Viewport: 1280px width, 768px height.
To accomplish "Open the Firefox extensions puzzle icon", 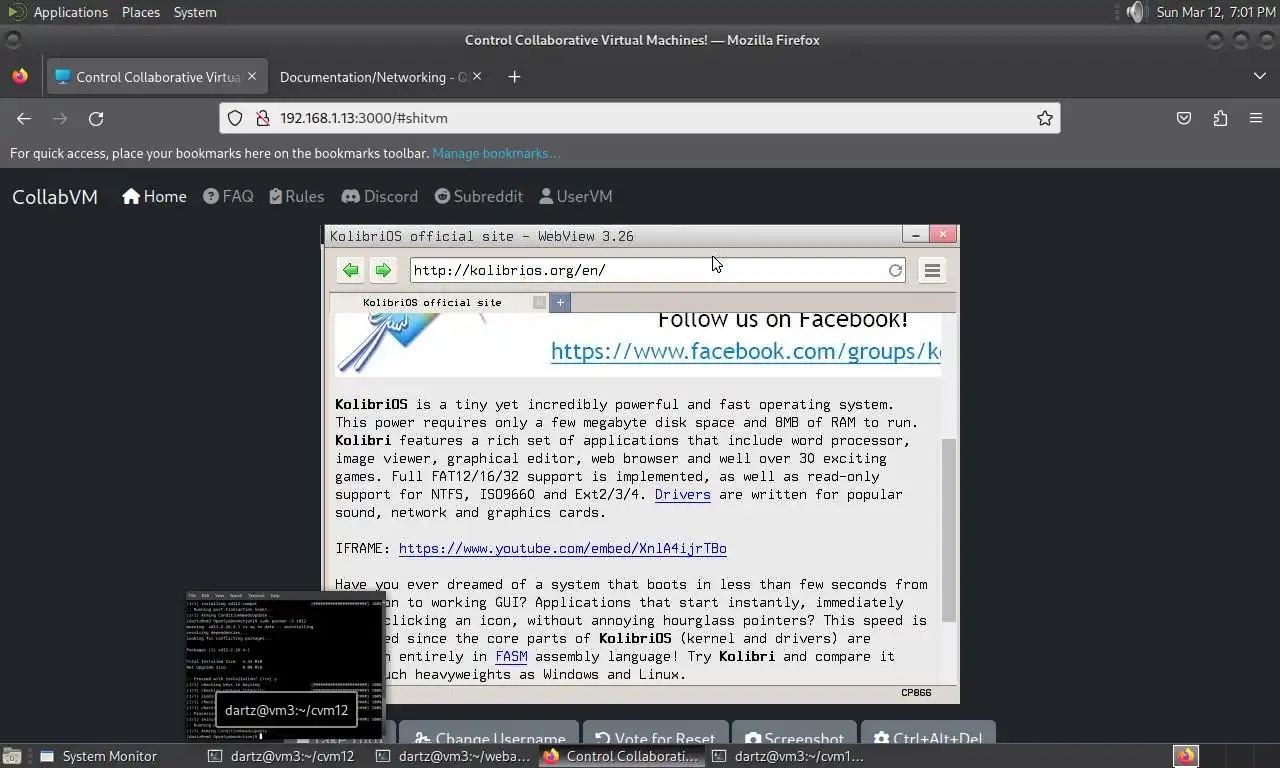I will click(1220, 118).
